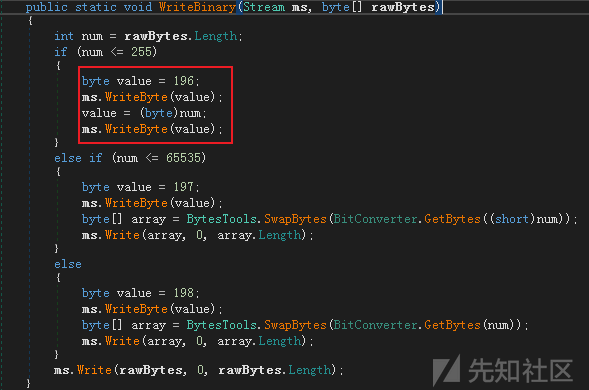Select the 'public' keyword in the method signature
The height and width of the screenshot is (390, 589).
47,7
